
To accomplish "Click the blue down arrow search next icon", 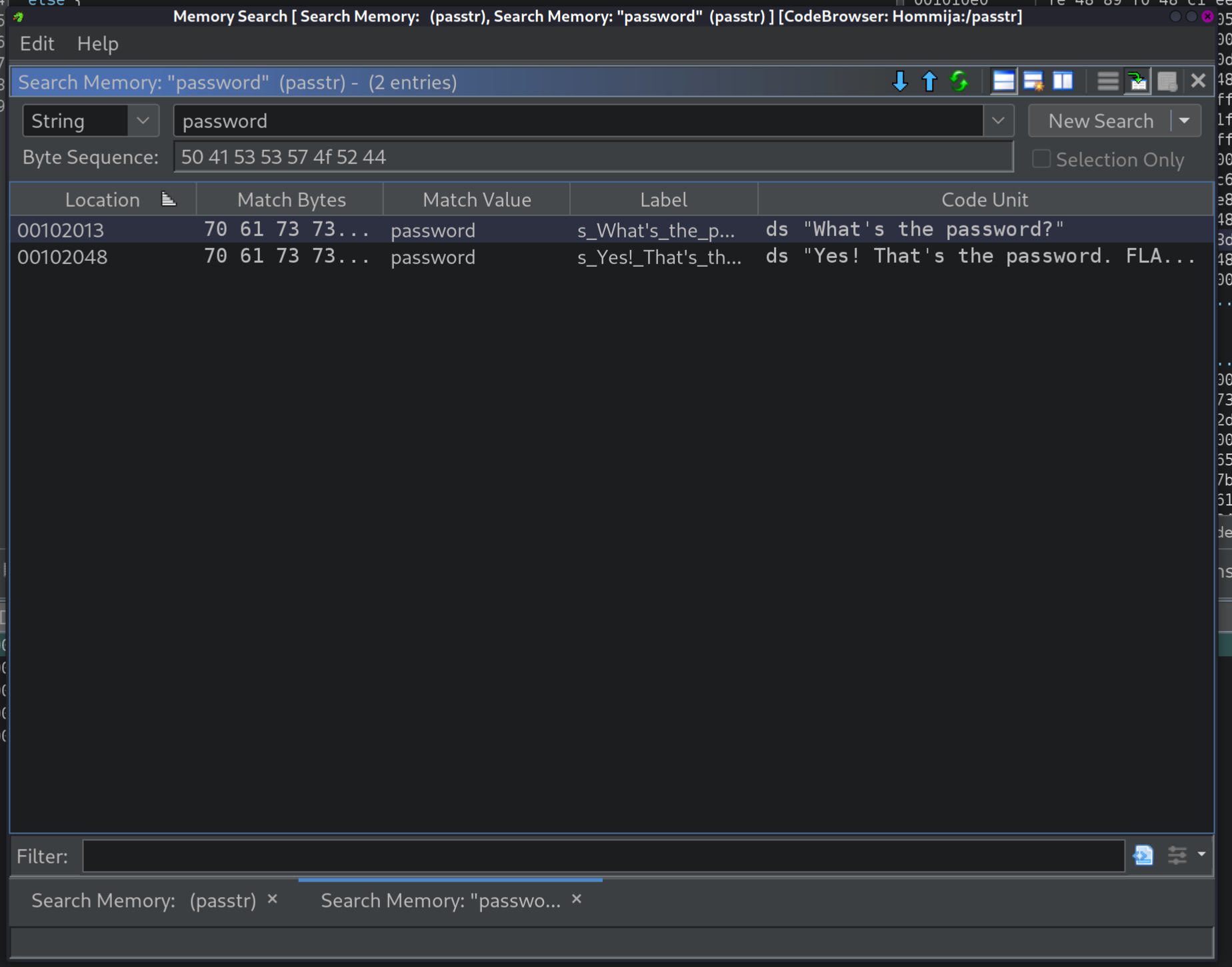I will pos(899,81).
